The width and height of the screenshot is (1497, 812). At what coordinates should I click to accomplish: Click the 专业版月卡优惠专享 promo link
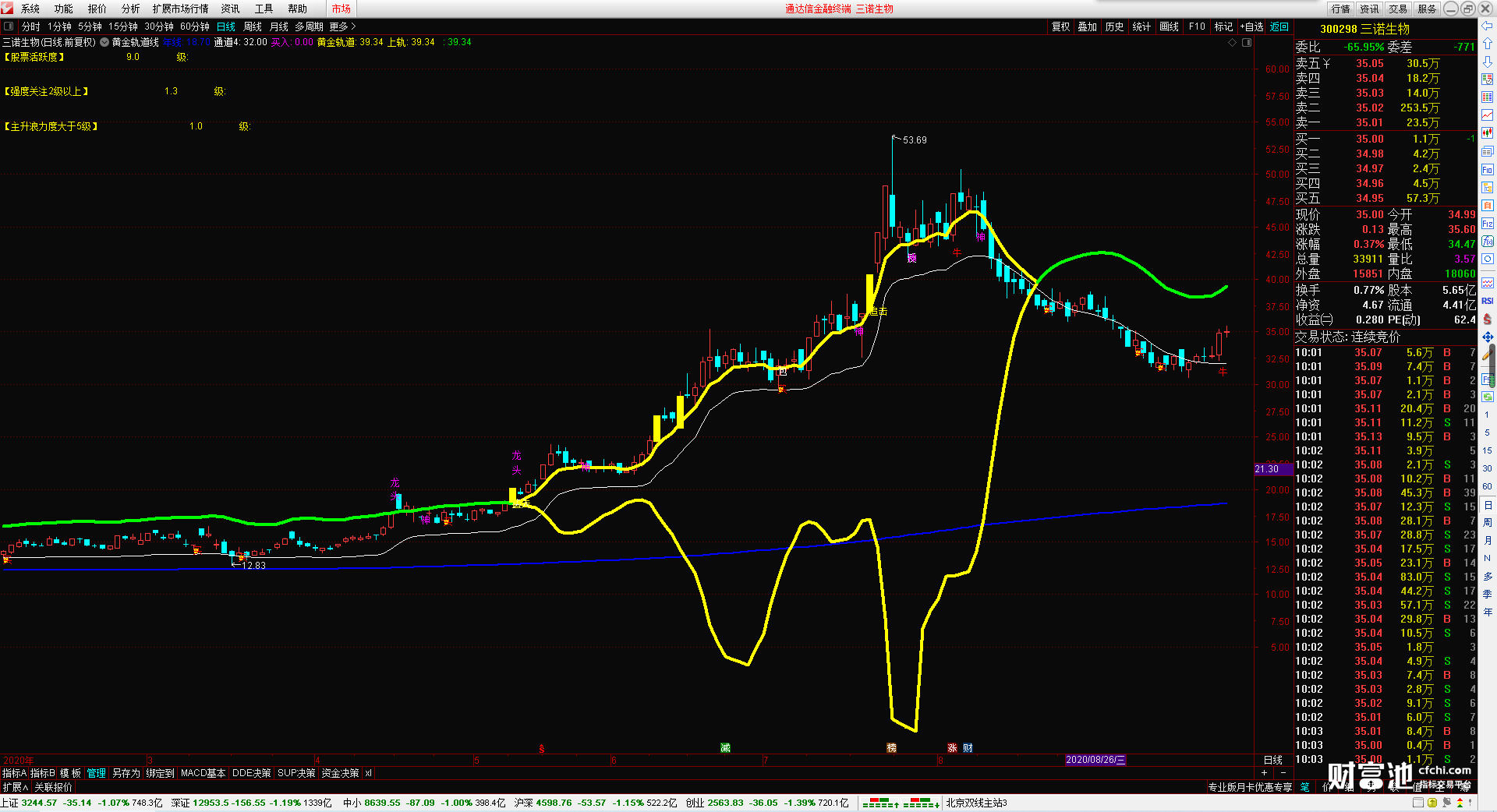(1250, 787)
